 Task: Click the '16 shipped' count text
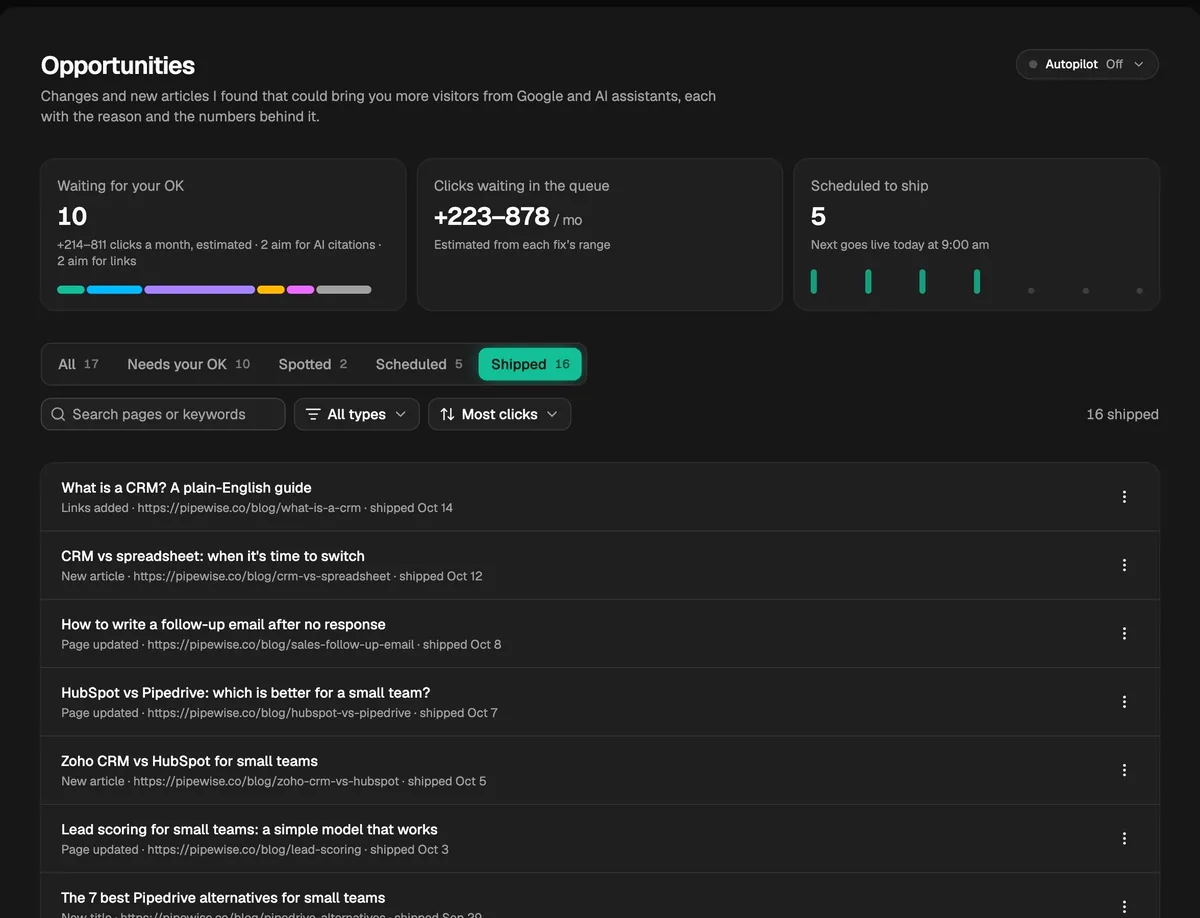(x=1122, y=414)
